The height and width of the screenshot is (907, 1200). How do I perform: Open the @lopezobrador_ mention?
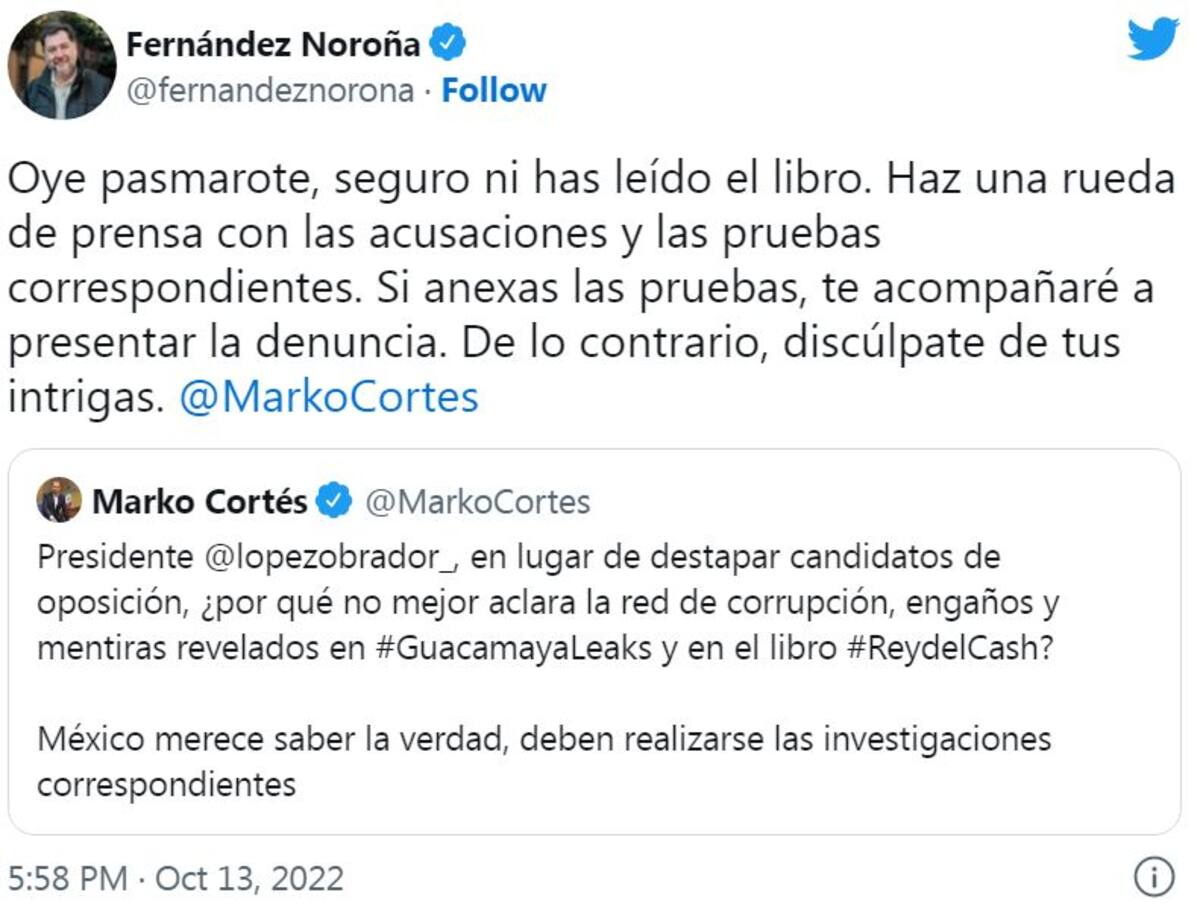tap(331, 556)
